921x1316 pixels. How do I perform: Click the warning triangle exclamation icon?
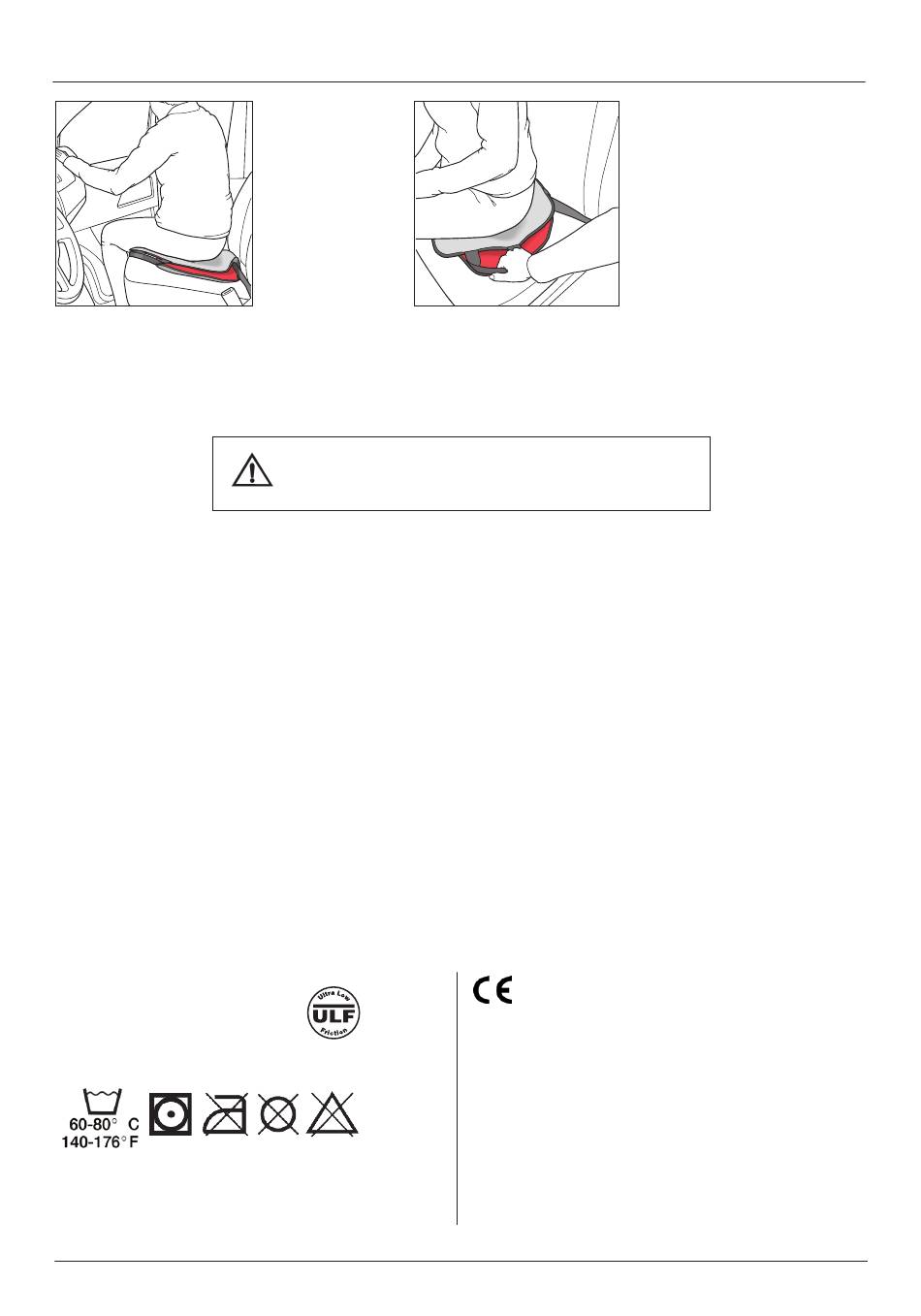pyautogui.click(x=252, y=470)
